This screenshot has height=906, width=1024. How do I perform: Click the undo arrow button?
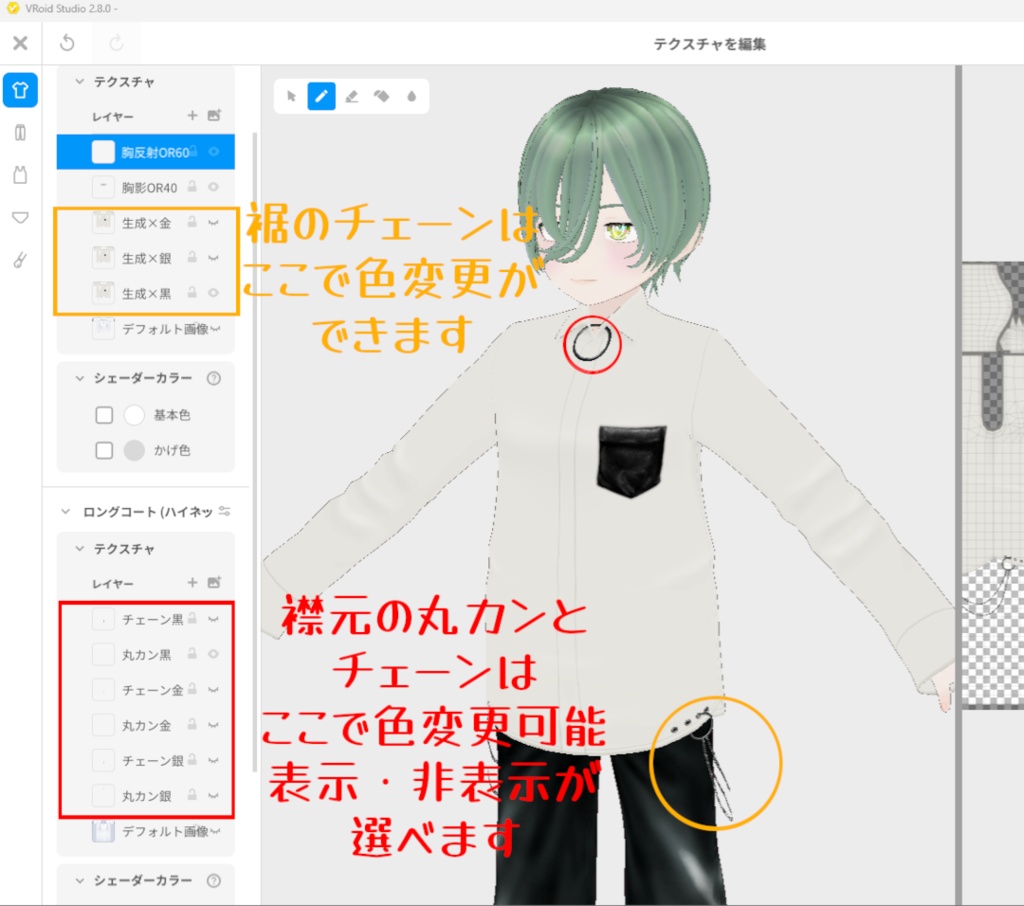[x=66, y=41]
